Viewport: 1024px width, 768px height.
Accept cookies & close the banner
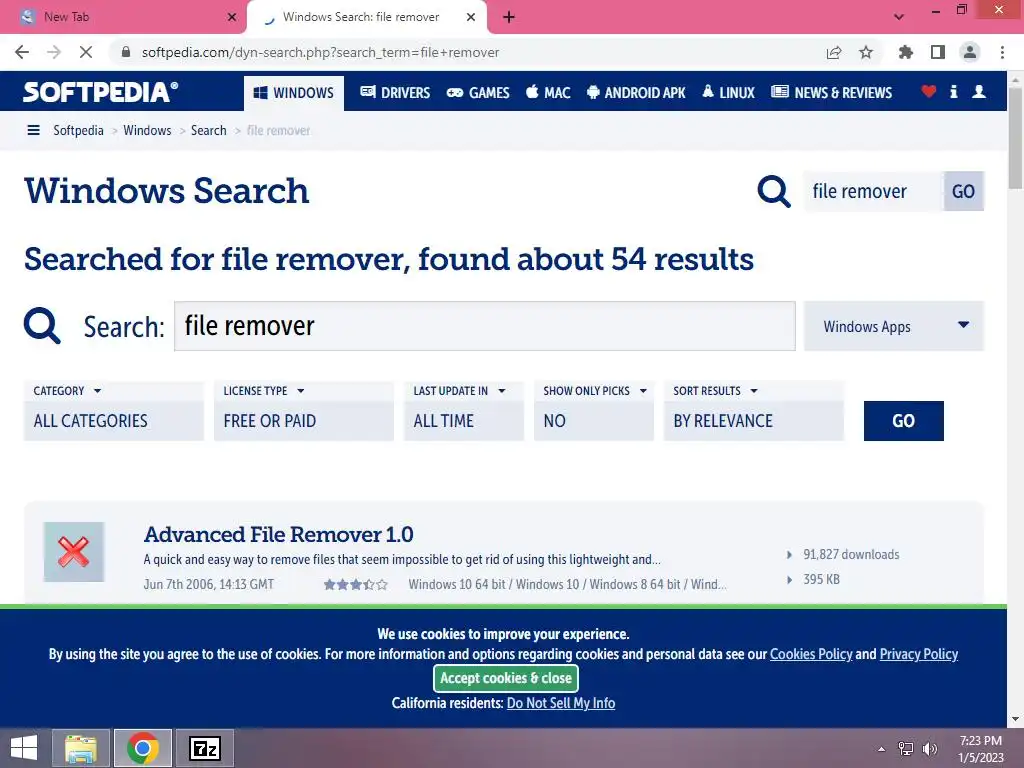(506, 678)
